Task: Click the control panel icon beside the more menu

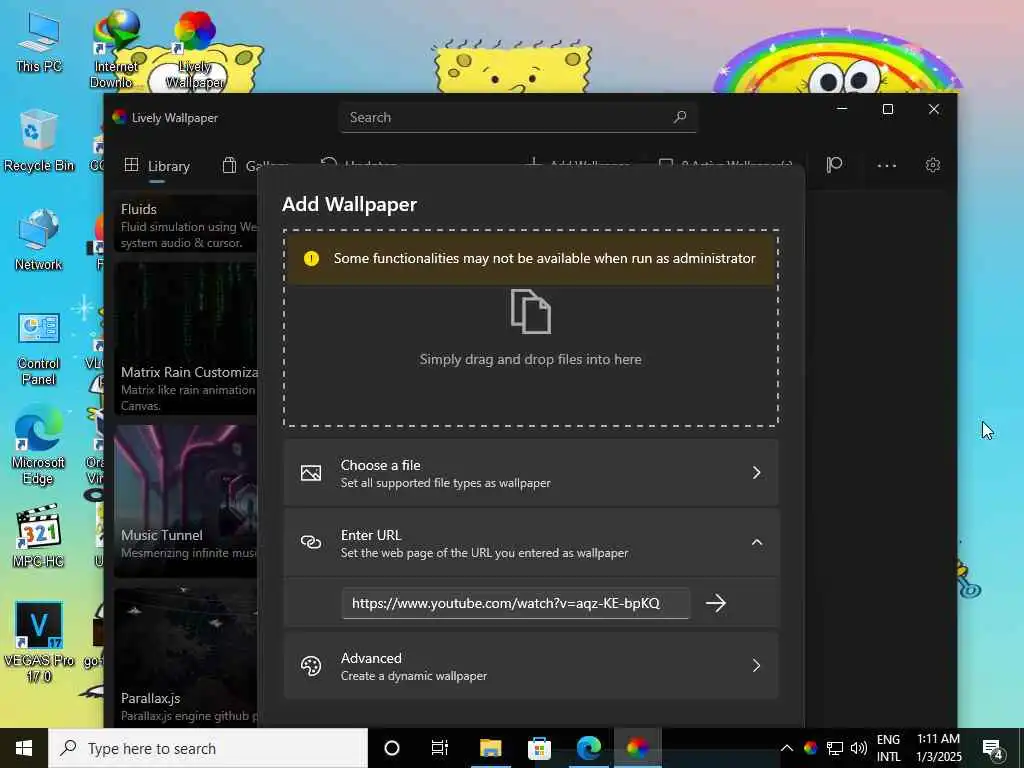Action: pos(834,165)
